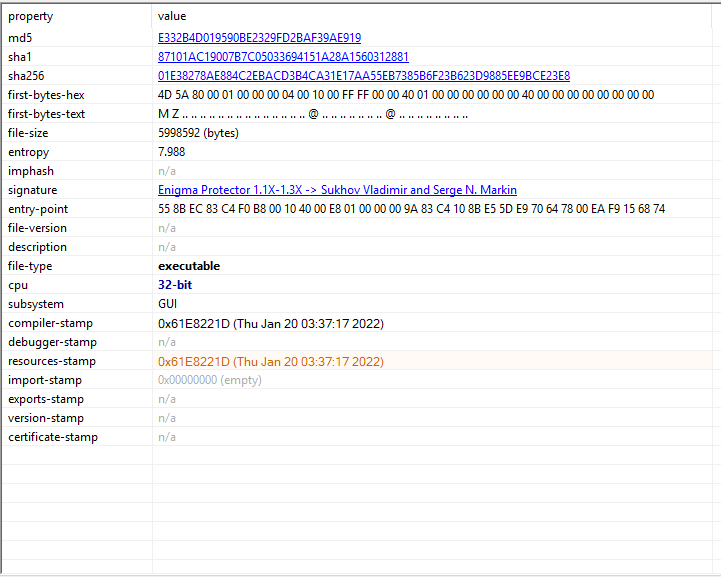Select the orange resources-stamp value

point(271,361)
